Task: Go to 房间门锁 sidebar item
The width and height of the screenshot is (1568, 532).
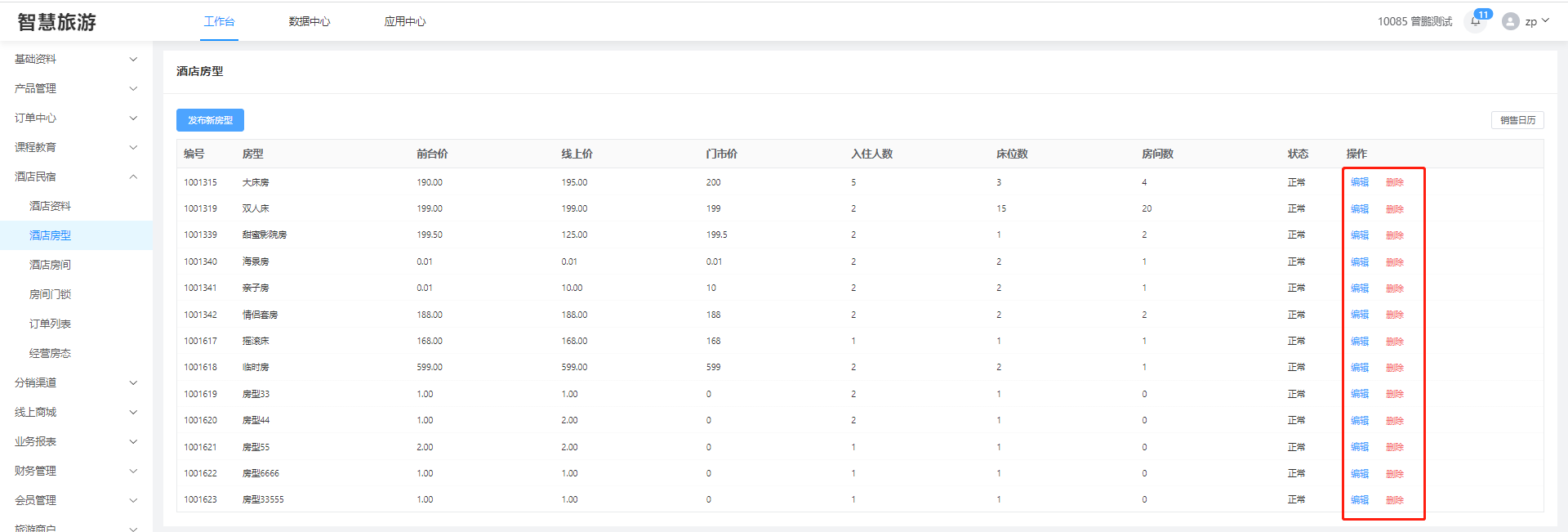Action: click(50, 294)
